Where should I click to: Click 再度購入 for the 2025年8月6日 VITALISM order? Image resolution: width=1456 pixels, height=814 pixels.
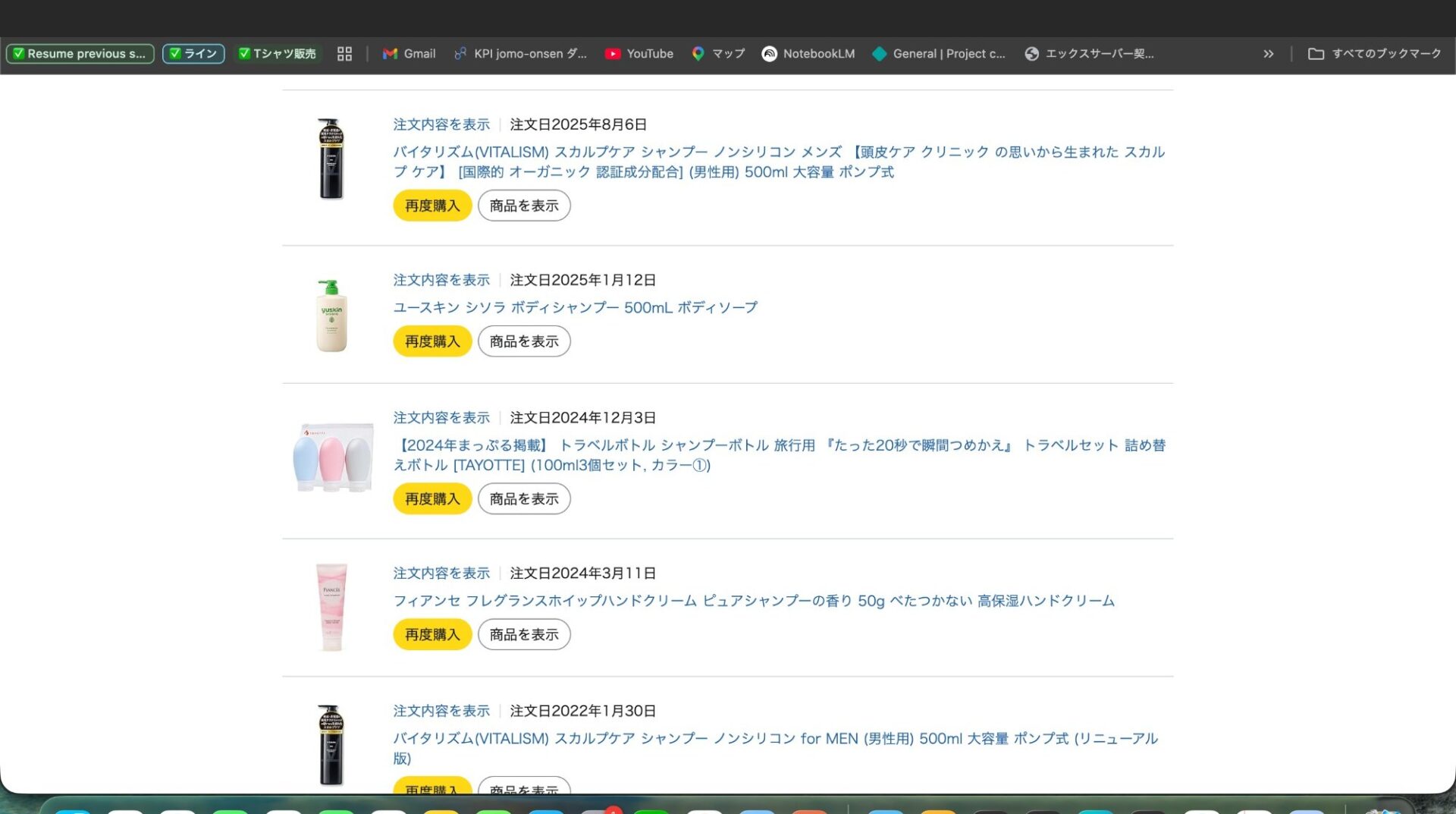click(432, 206)
